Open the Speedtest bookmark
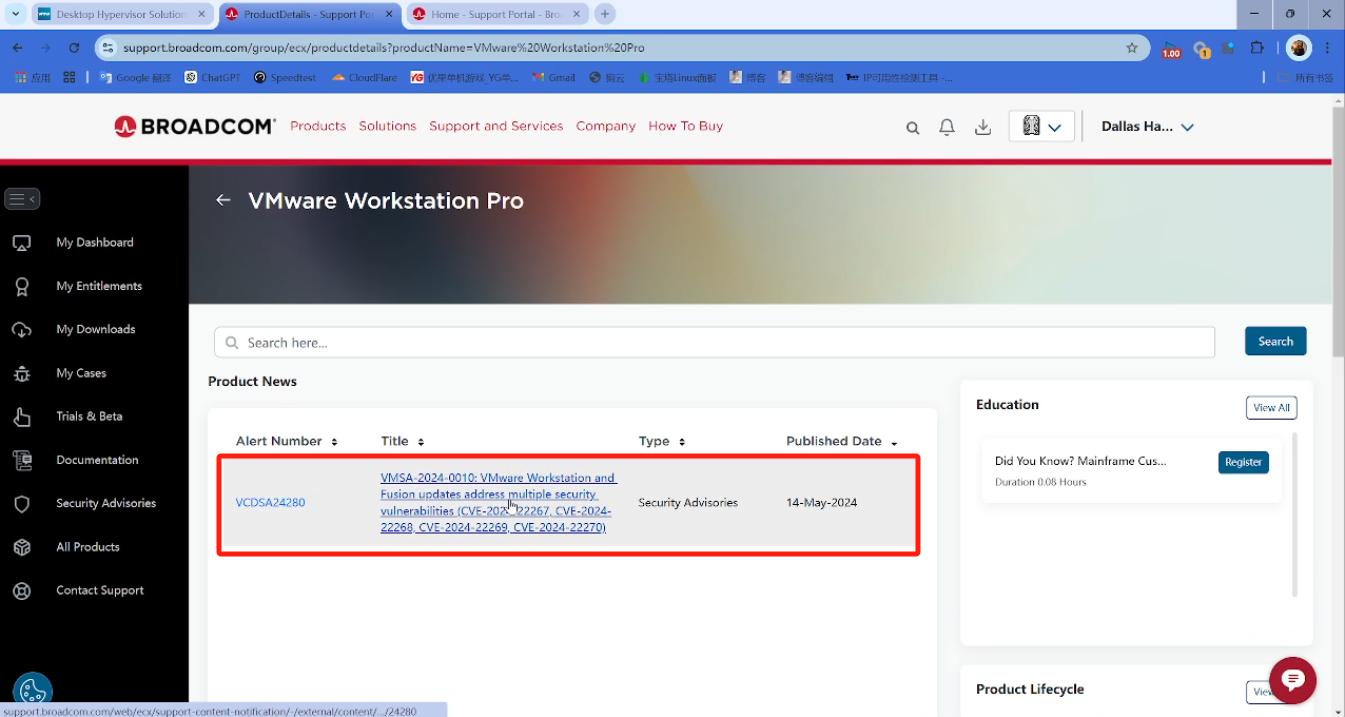1345x717 pixels. tap(284, 77)
